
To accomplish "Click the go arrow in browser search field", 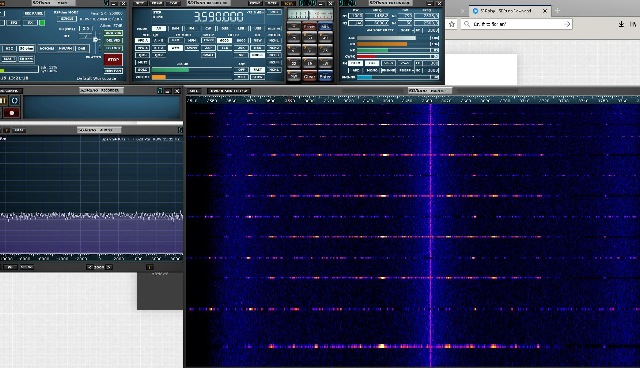I will point(567,24).
